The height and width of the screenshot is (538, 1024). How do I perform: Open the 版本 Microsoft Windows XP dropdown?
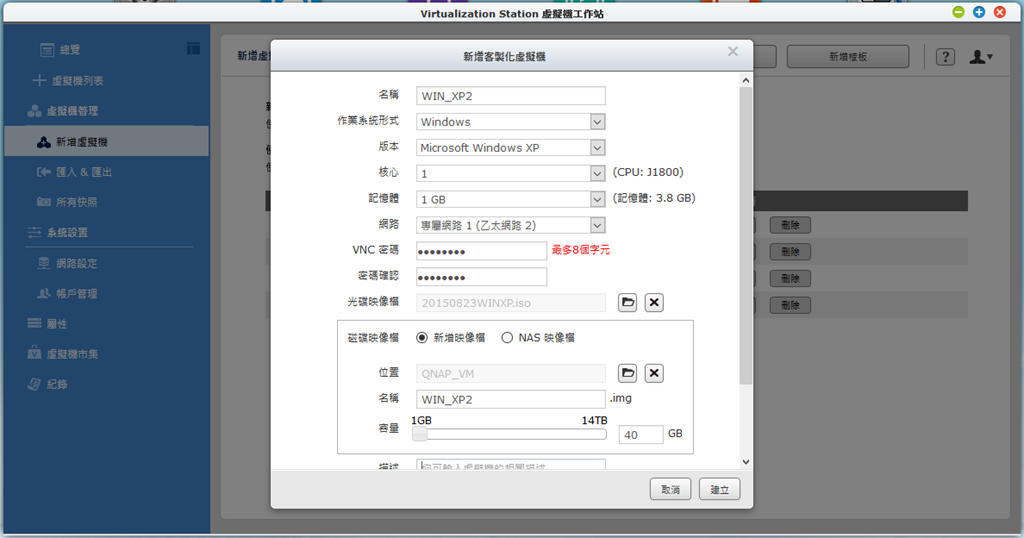(511, 148)
